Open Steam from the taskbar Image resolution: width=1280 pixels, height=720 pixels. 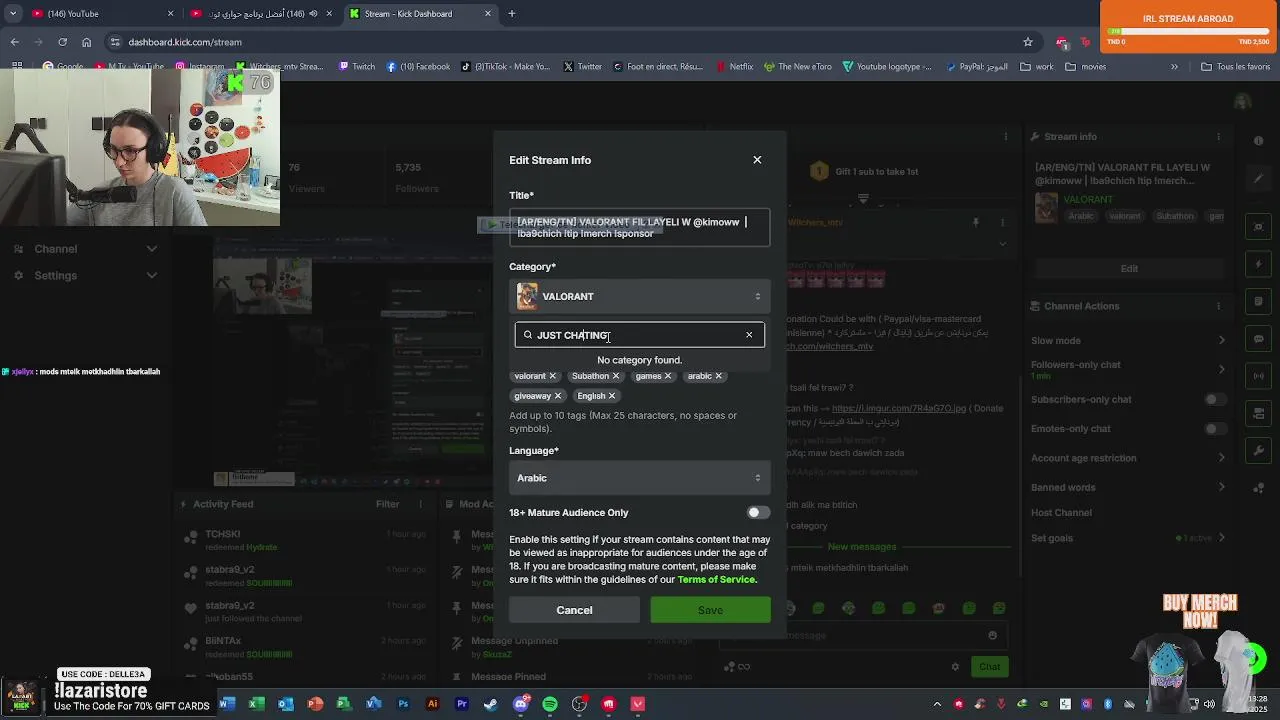tap(491, 704)
